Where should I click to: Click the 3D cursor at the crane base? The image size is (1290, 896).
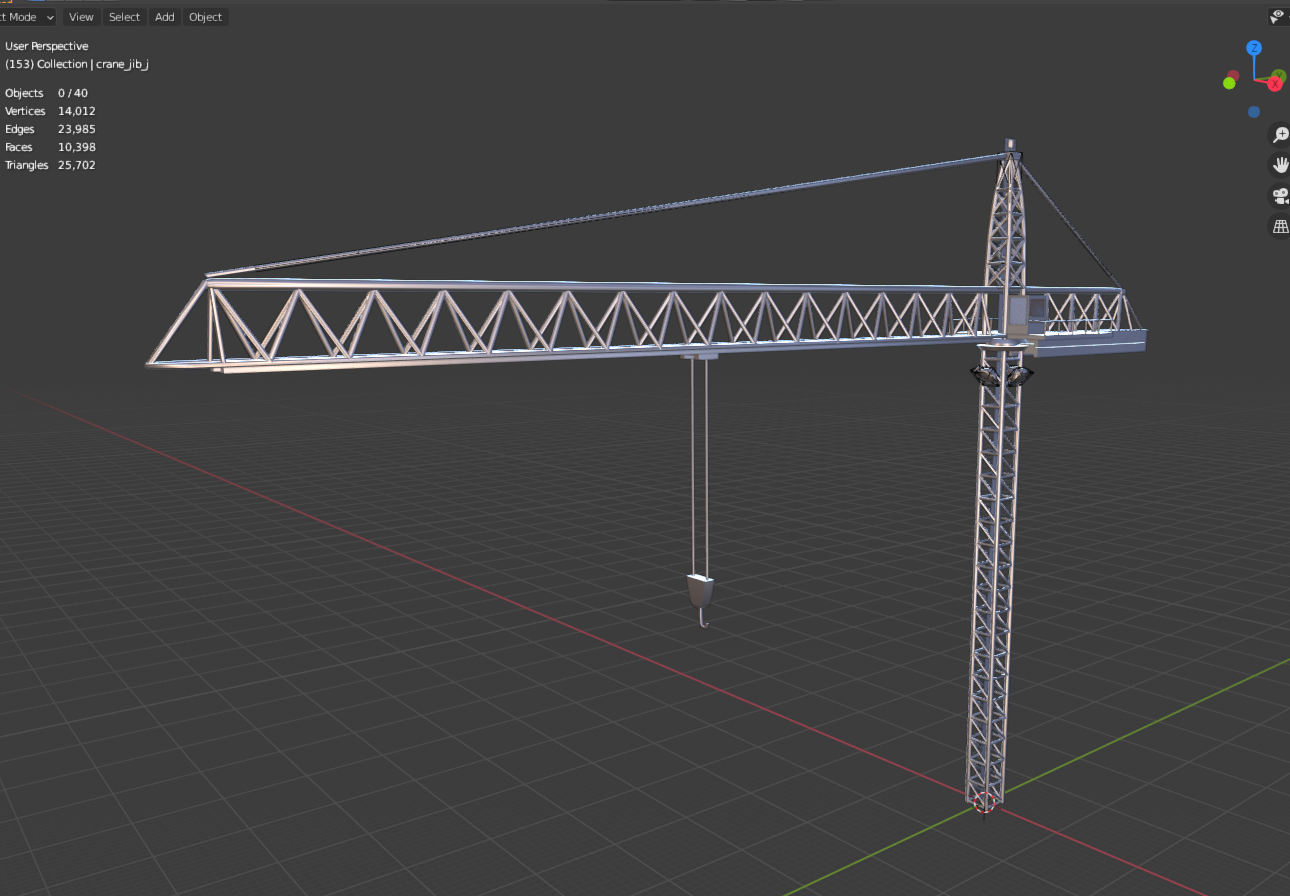click(984, 803)
